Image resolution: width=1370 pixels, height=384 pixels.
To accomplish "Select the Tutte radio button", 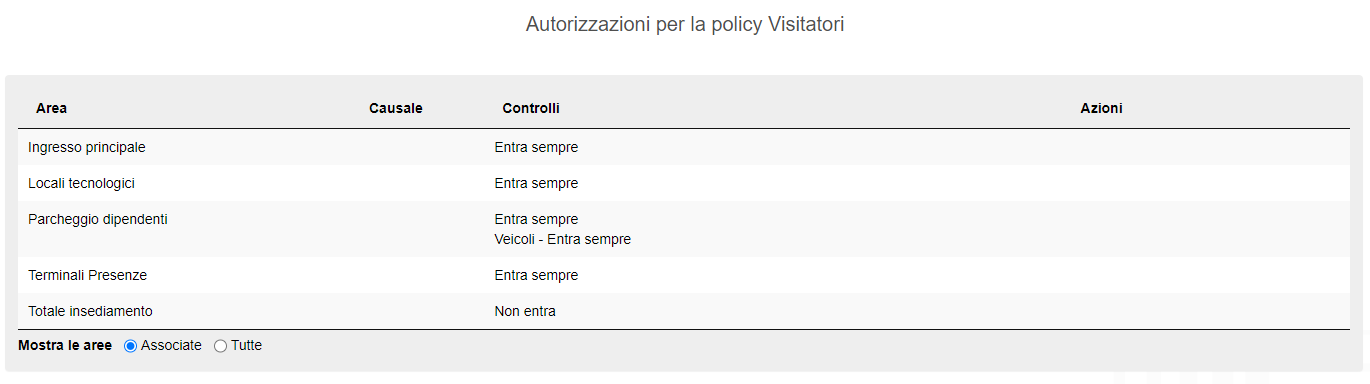I will tap(220, 346).
